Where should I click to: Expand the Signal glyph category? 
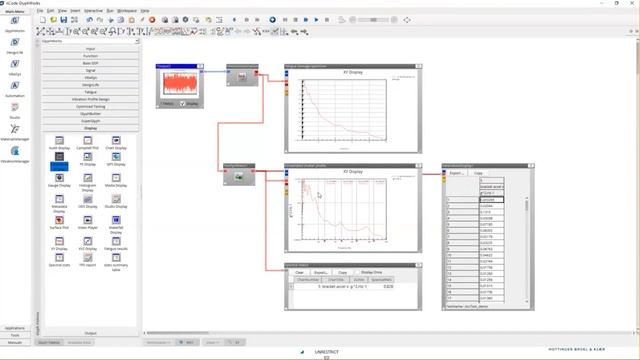click(x=90, y=70)
